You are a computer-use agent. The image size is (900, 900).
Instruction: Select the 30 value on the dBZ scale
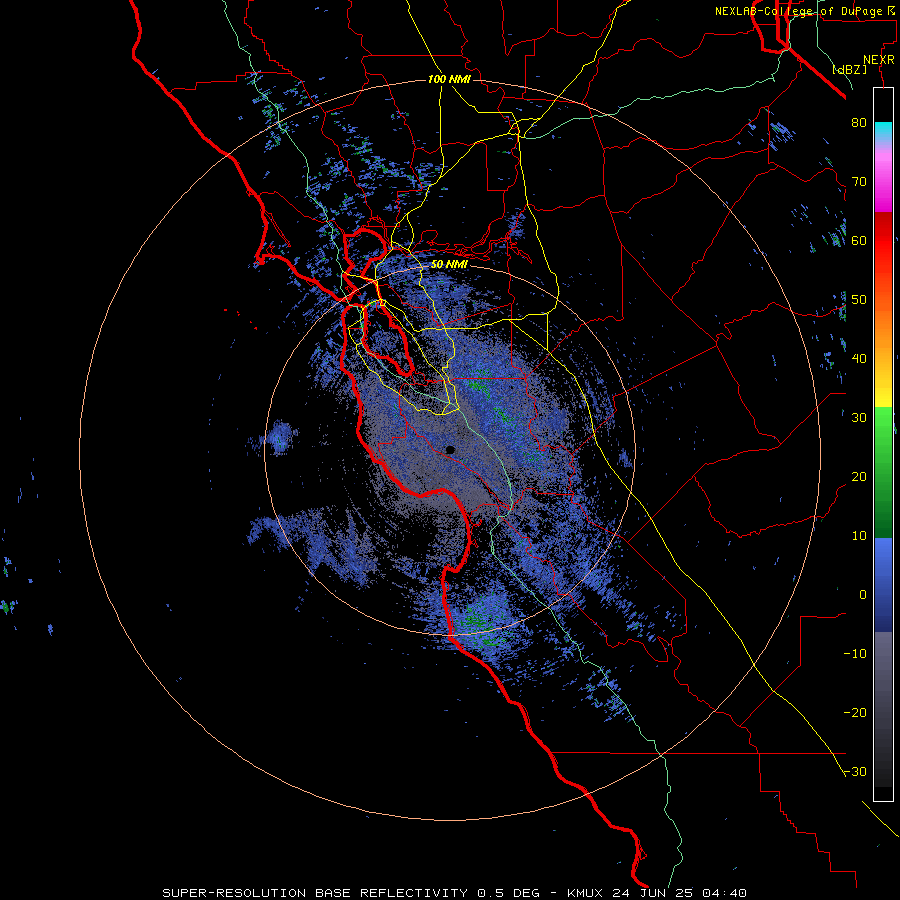pyautogui.click(x=859, y=418)
